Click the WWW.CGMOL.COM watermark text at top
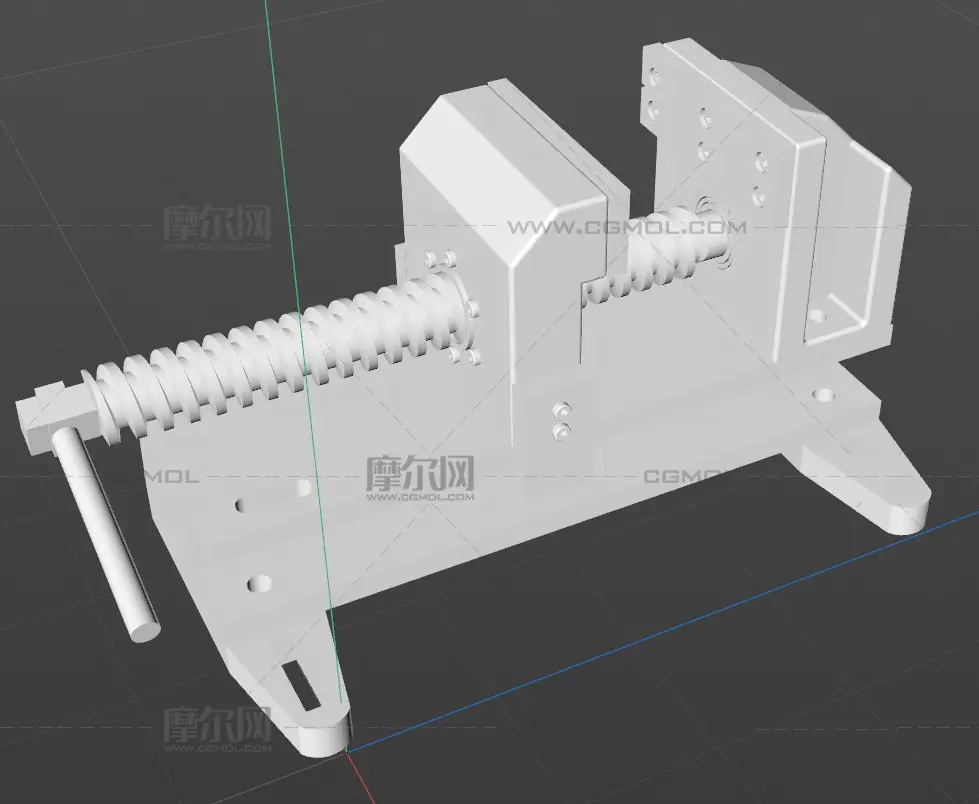The height and width of the screenshot is (804, 979). coord(627,227)
